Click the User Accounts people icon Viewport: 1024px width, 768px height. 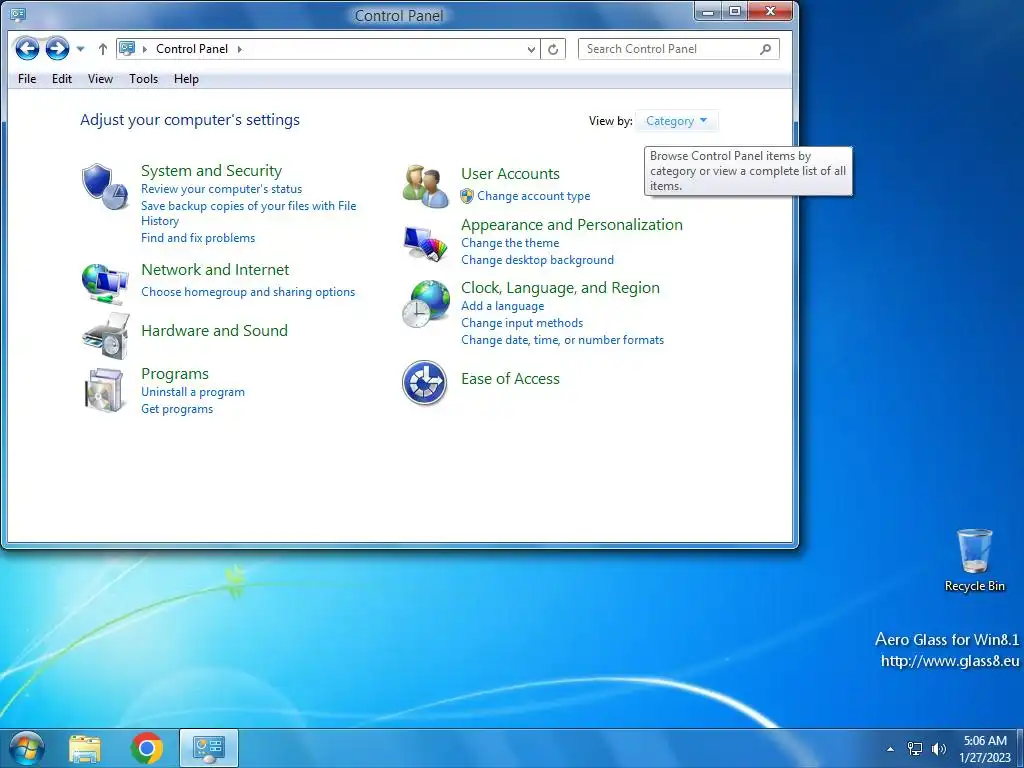point(425,186)
